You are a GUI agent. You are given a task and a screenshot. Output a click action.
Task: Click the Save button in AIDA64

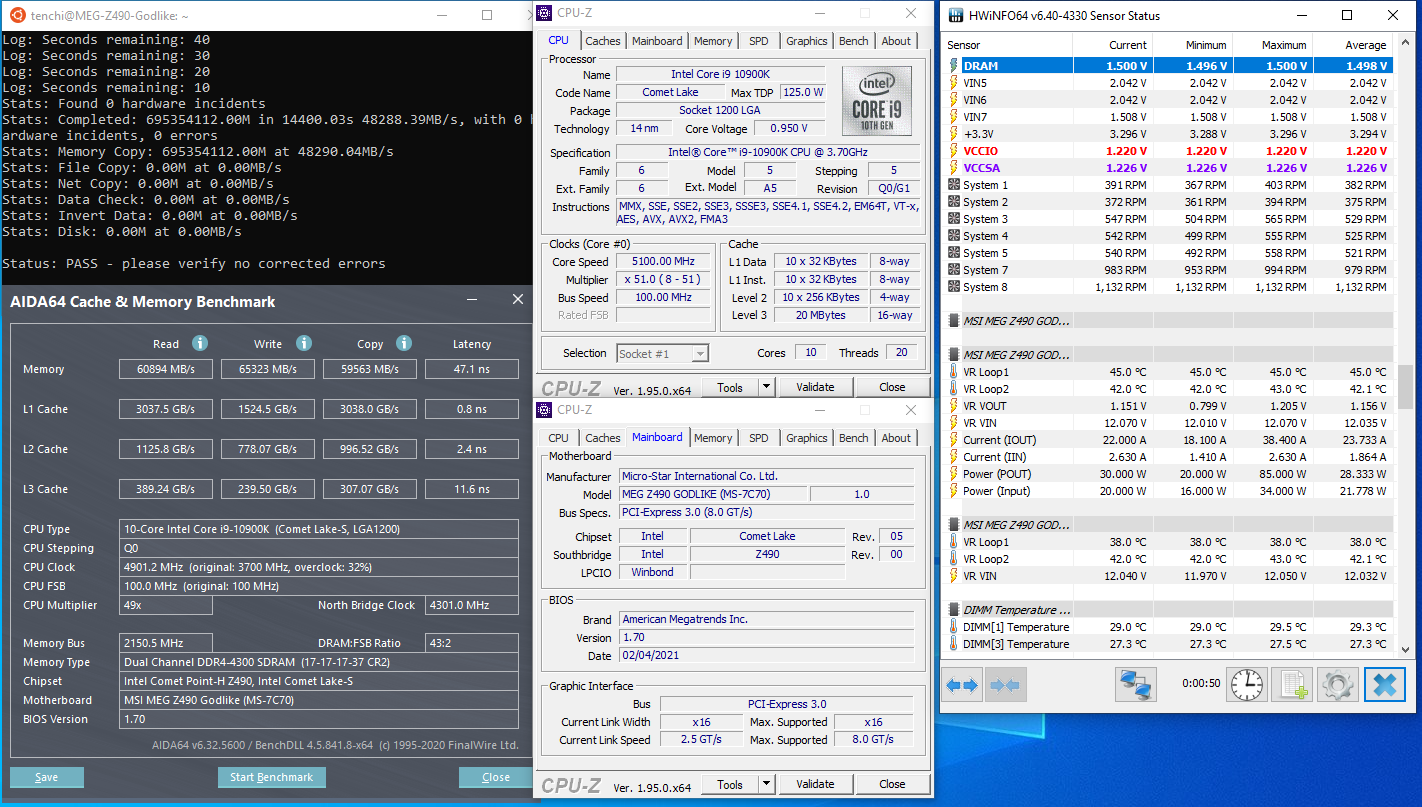click(x=46, y=777)
